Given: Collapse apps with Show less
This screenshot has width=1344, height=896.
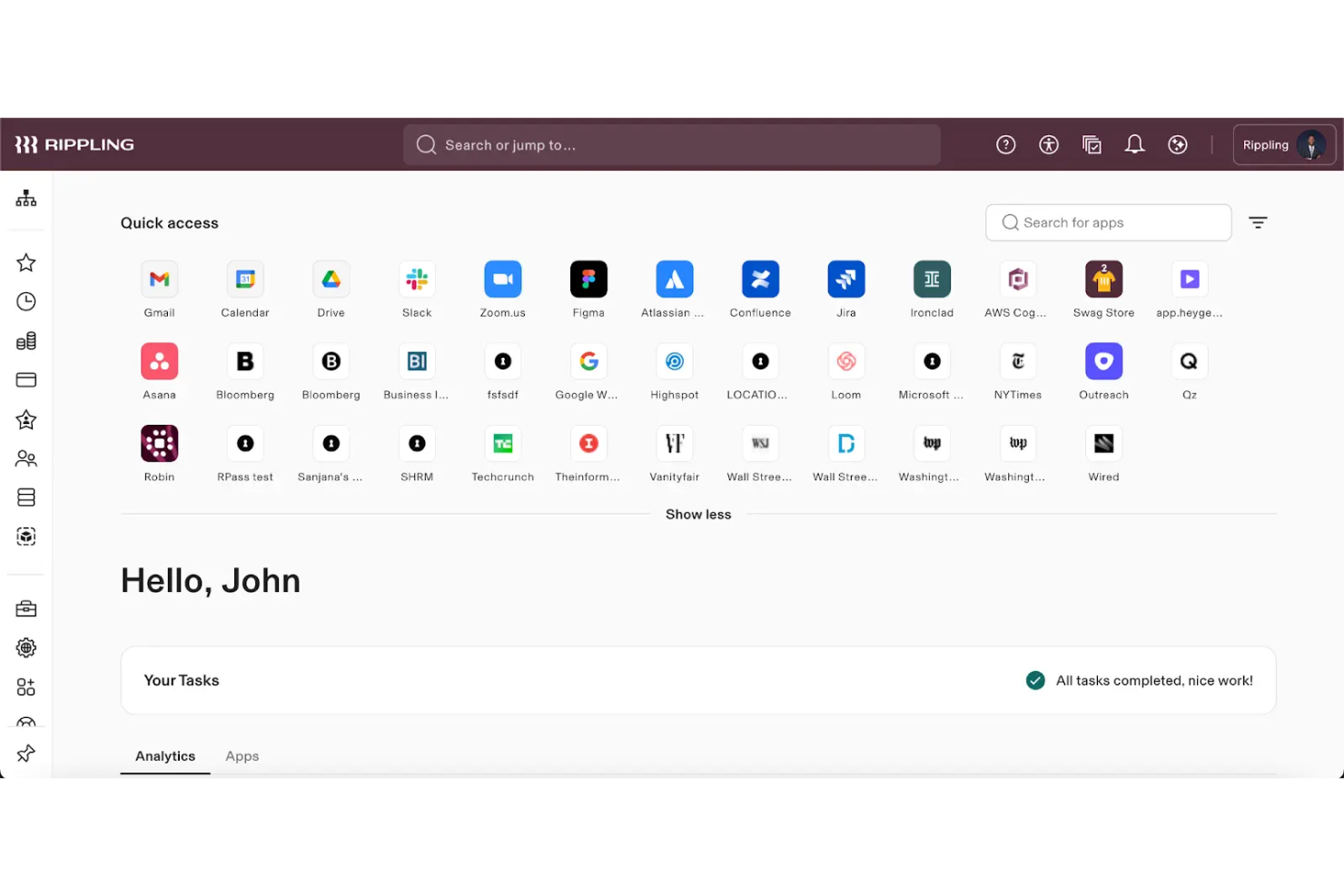Looking at the screenshot, I should coord(698,514).
